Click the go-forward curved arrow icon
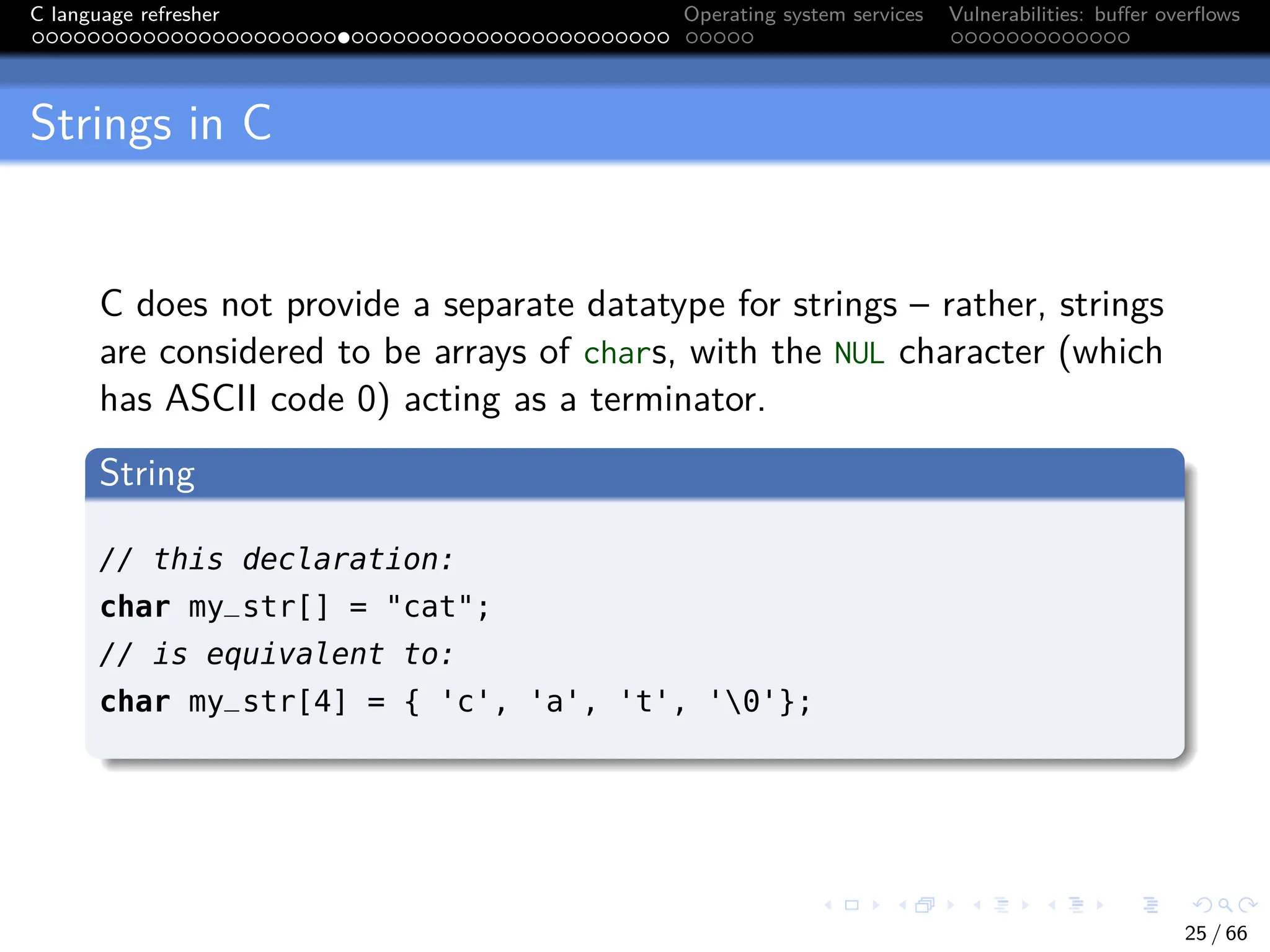This screenshot has height=952, width=1270. click(1247, 906)
